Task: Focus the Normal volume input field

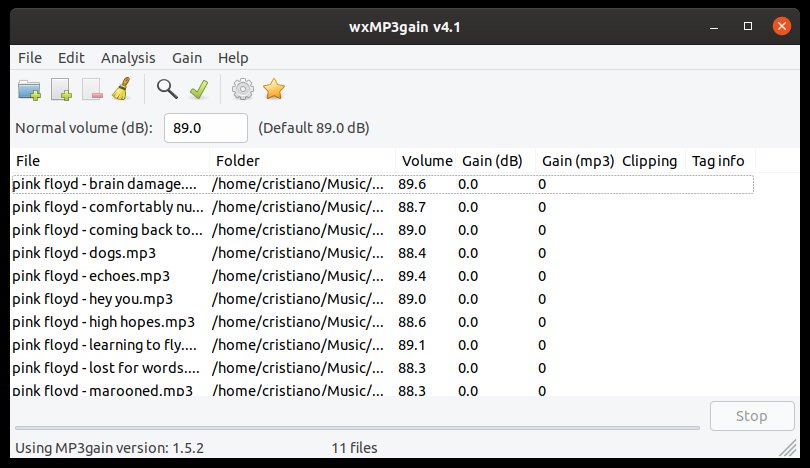Action: (206, 128)
